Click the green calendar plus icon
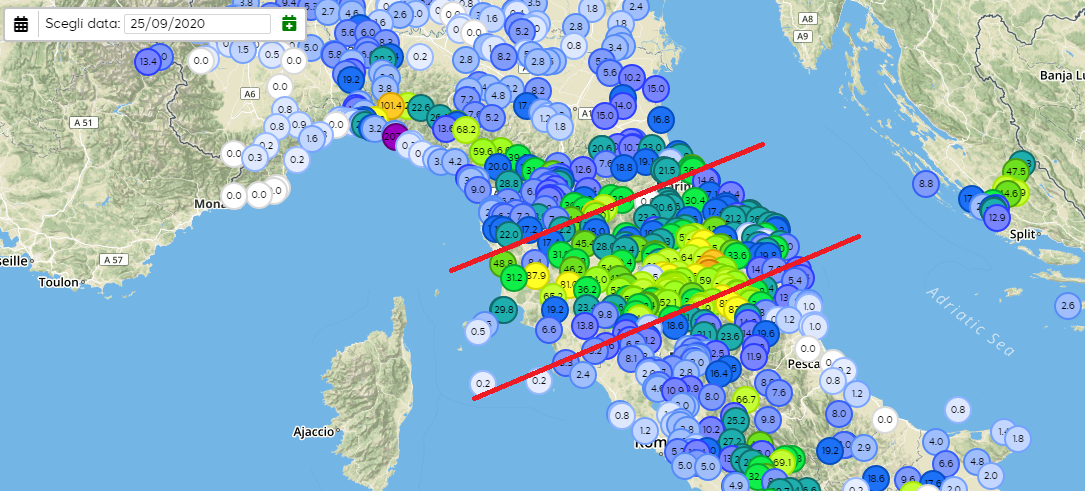Screen dimensions: 1085x491 tap(289, 23)
